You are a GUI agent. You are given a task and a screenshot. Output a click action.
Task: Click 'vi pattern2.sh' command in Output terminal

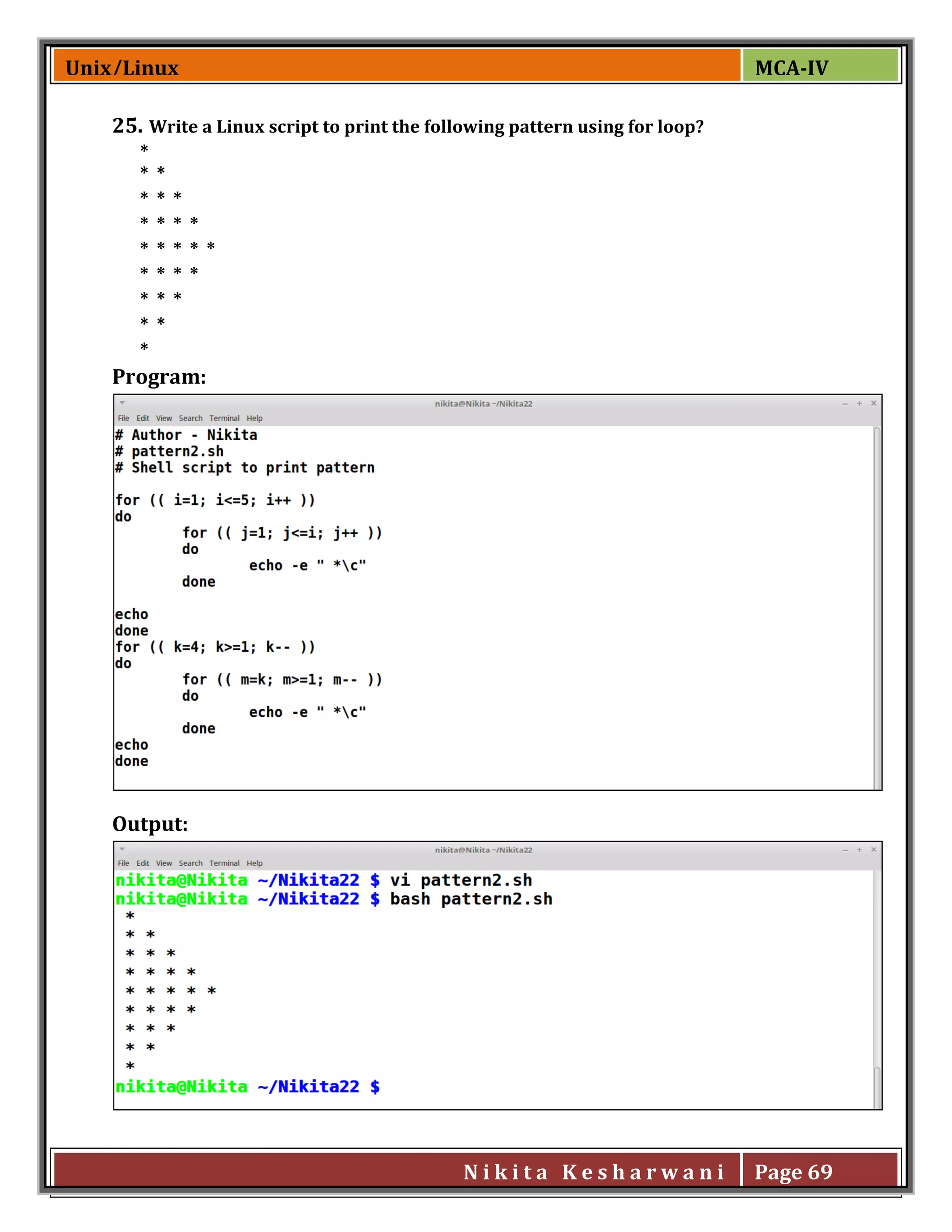[x=461, y=881]
